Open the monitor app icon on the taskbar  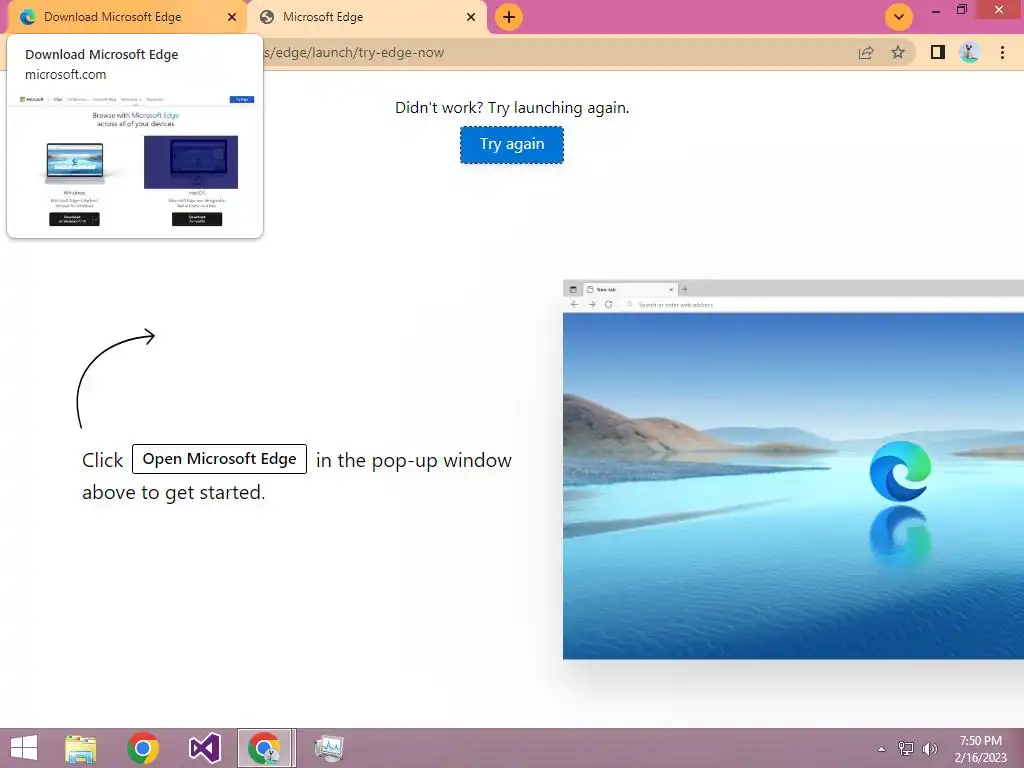328,748
